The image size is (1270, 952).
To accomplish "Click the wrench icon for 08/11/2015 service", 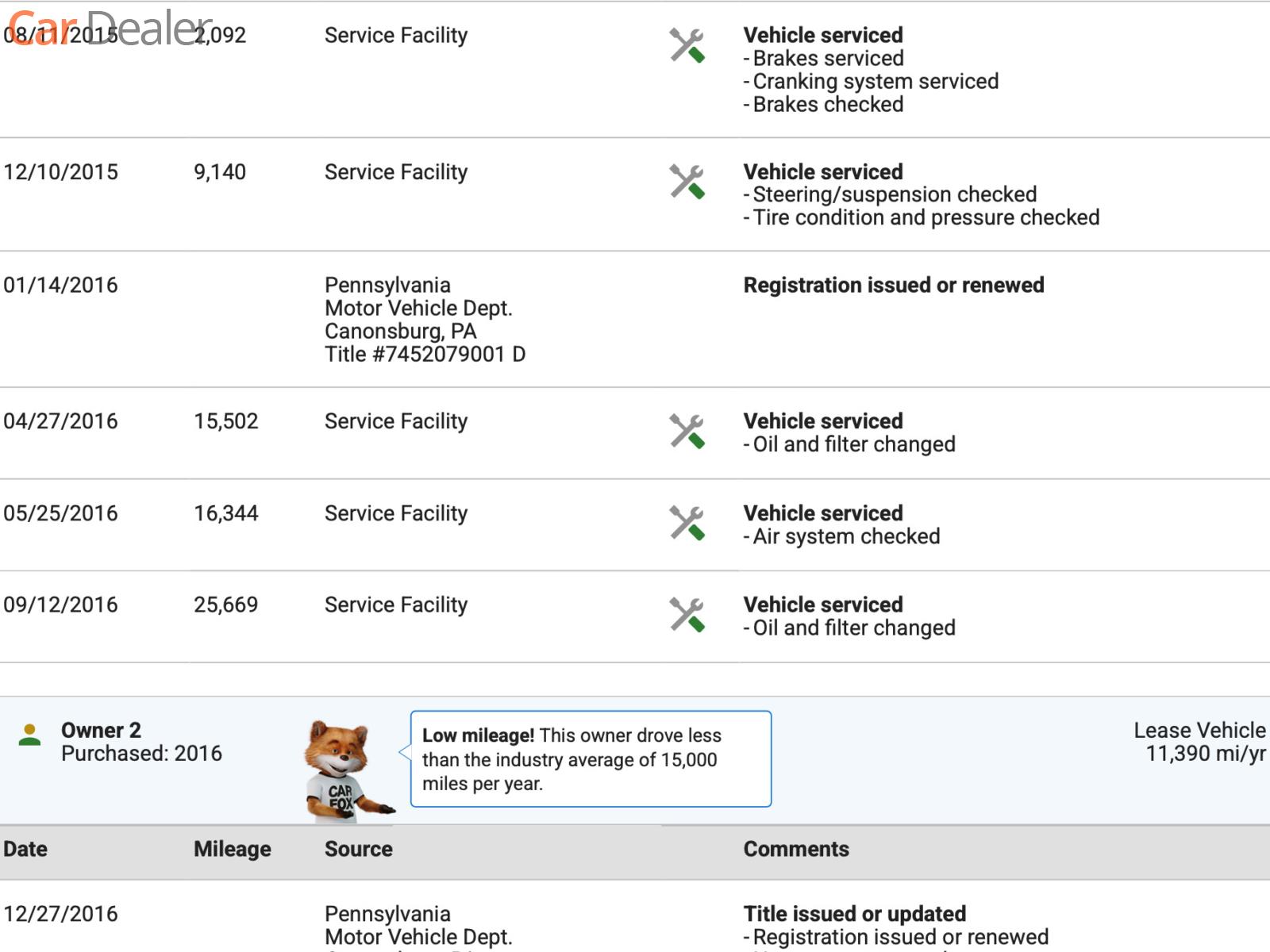I will (x=687, y=46).
